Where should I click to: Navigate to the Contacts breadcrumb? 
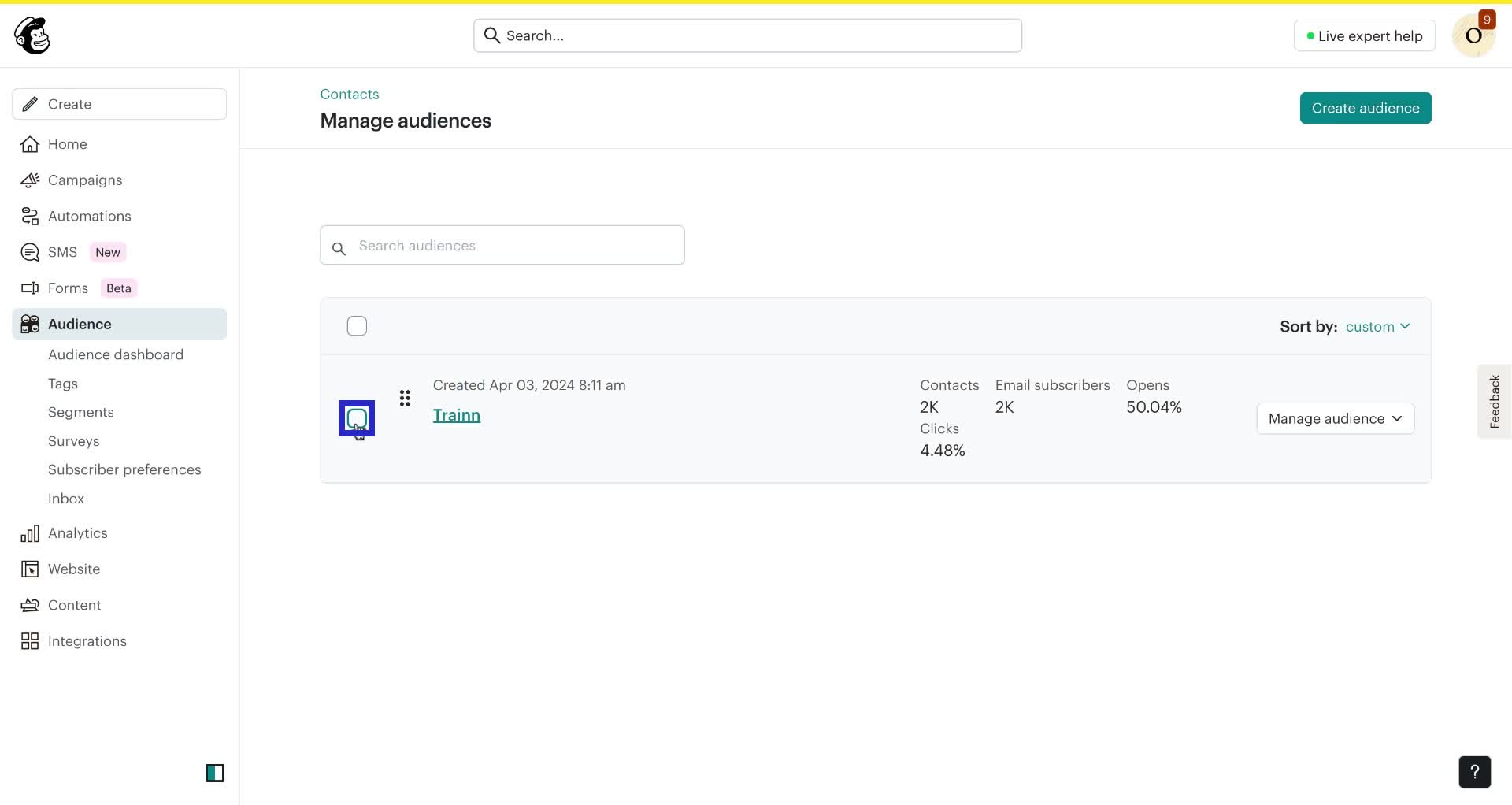coord(349,94)
